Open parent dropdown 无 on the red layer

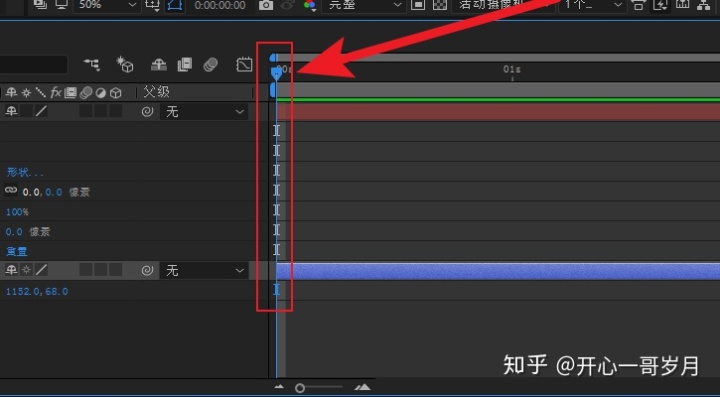pyautogui.click(x=204, y=112)
